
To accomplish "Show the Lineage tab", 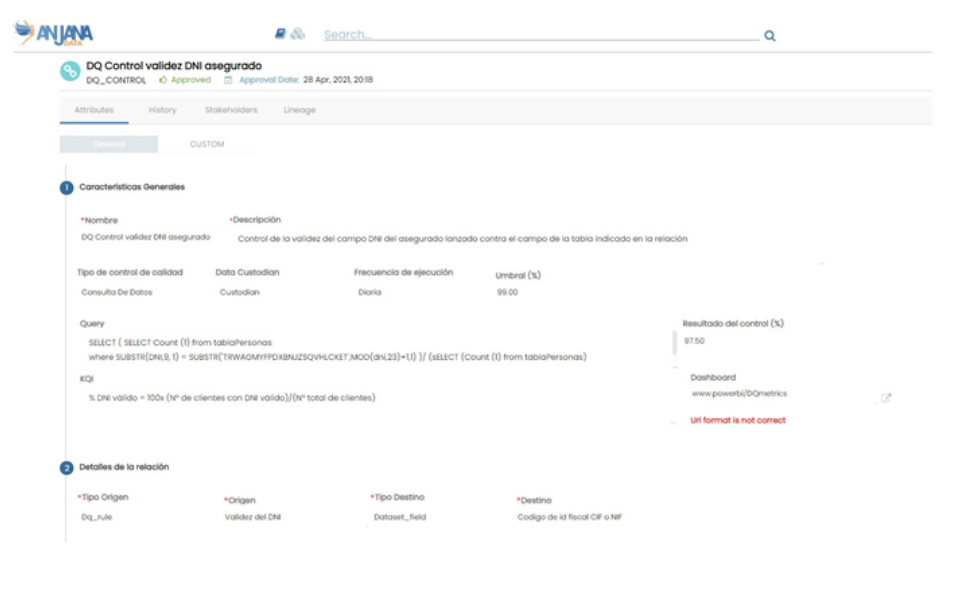I will tap(299, 110).
